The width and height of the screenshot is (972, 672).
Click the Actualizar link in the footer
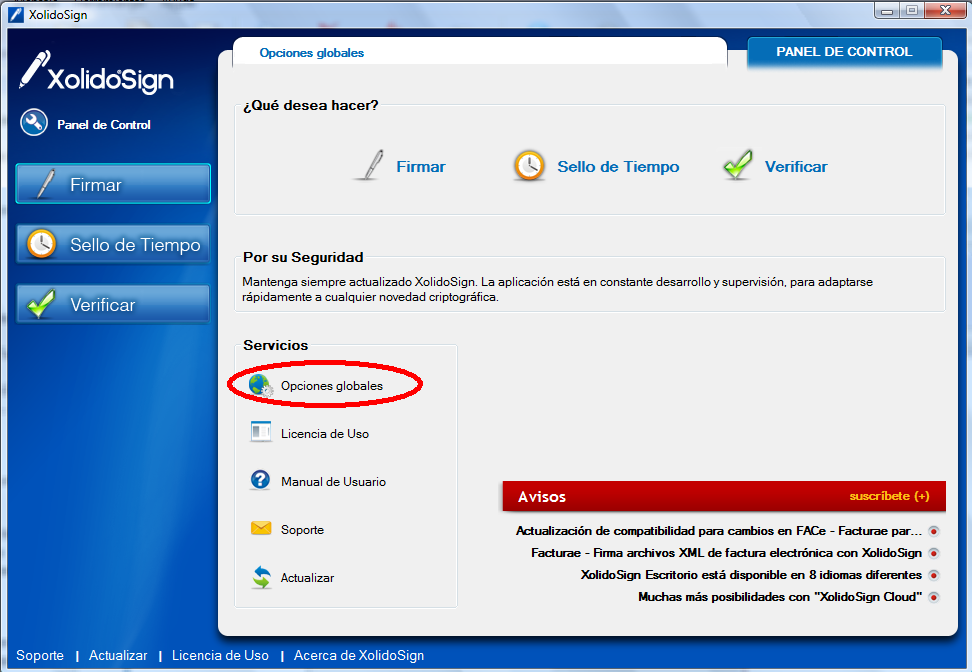pyautogui.click(x=118, y=655)
